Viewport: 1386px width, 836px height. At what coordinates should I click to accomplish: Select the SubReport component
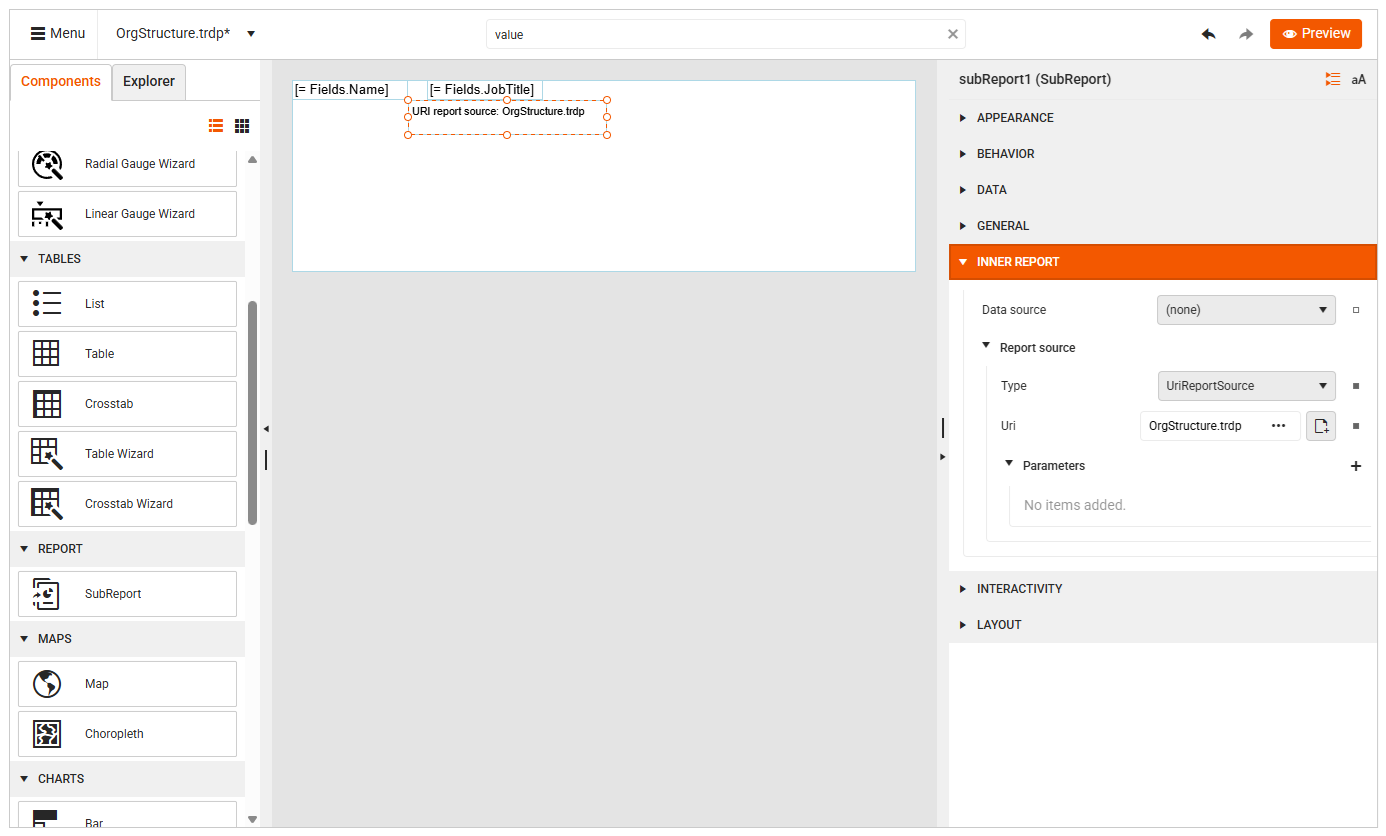pyautogui.click(x=127, y=594)
